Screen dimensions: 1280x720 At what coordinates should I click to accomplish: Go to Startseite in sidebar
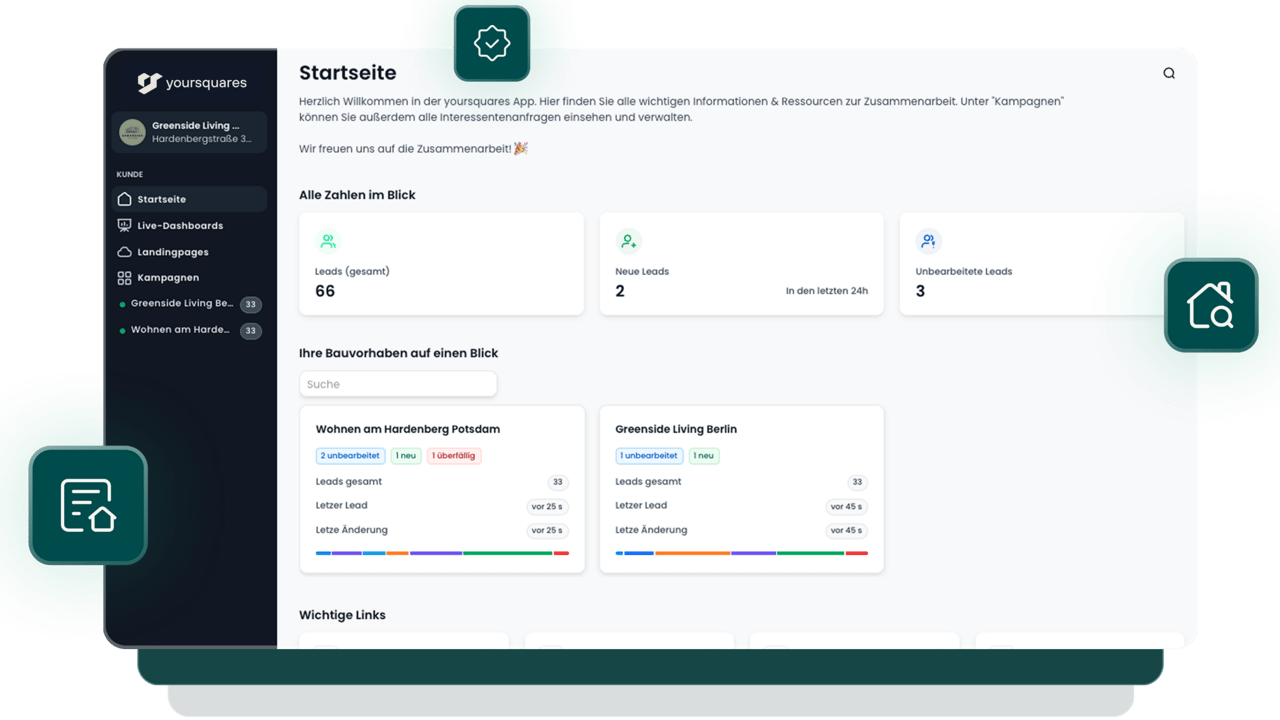click(x=189, y=199)
